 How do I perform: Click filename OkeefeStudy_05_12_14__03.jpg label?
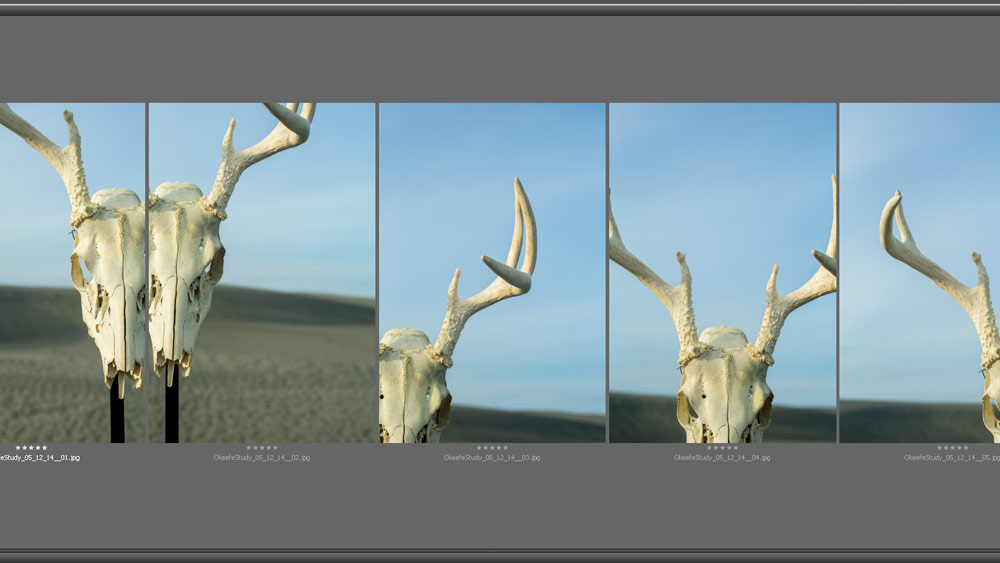492,458
